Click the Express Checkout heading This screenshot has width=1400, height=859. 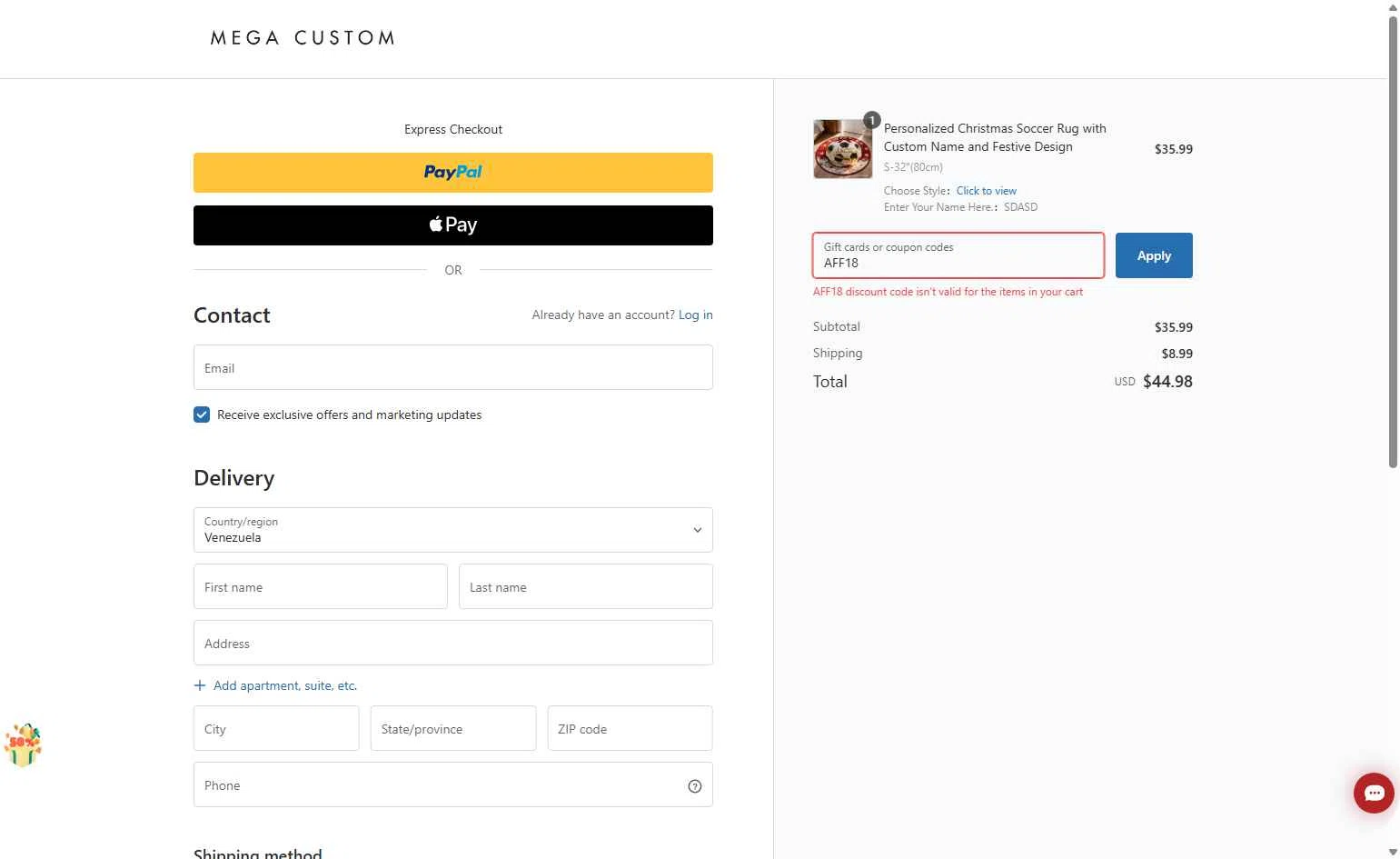click(x=453, y=129)
